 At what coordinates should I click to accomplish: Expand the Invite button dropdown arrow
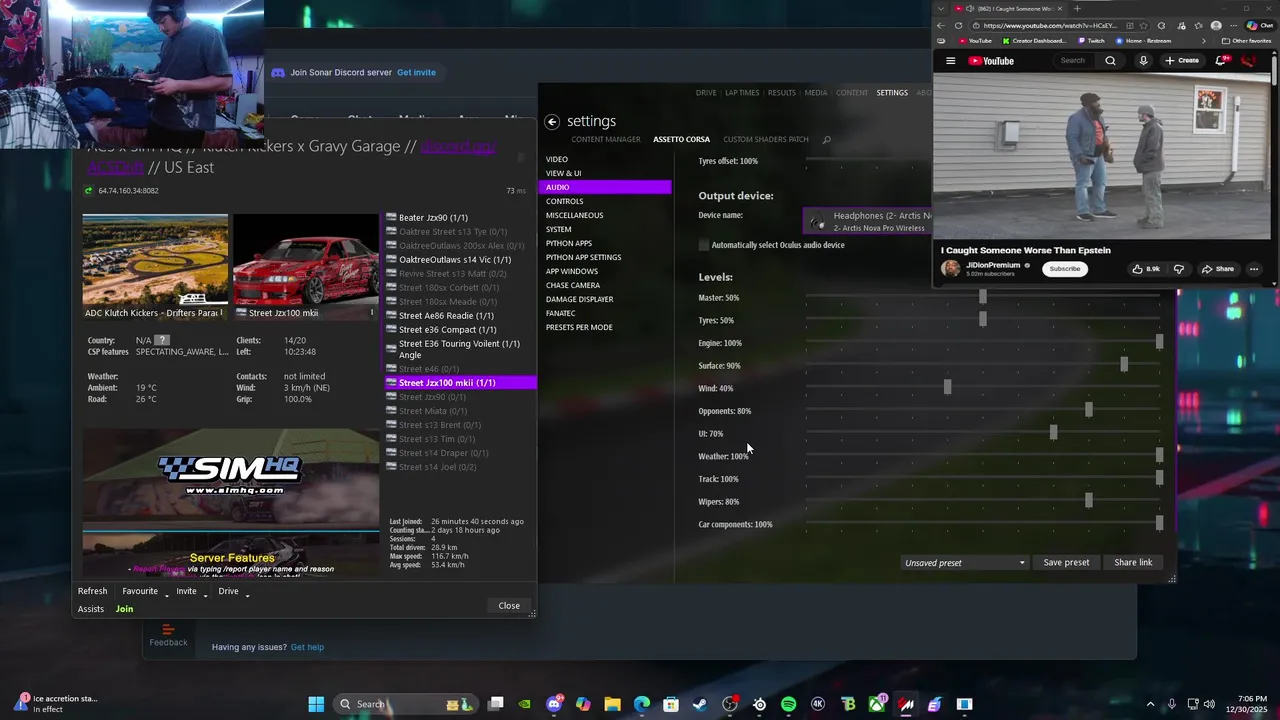point(205,594)
